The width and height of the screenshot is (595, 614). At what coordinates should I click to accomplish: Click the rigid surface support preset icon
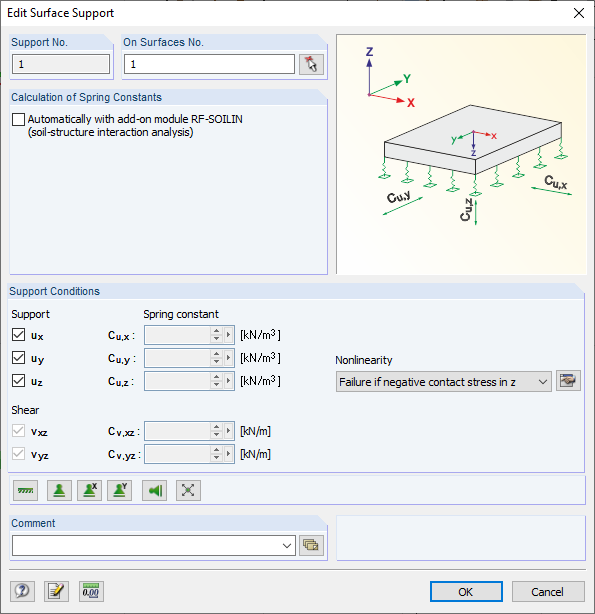coord(25,490)
